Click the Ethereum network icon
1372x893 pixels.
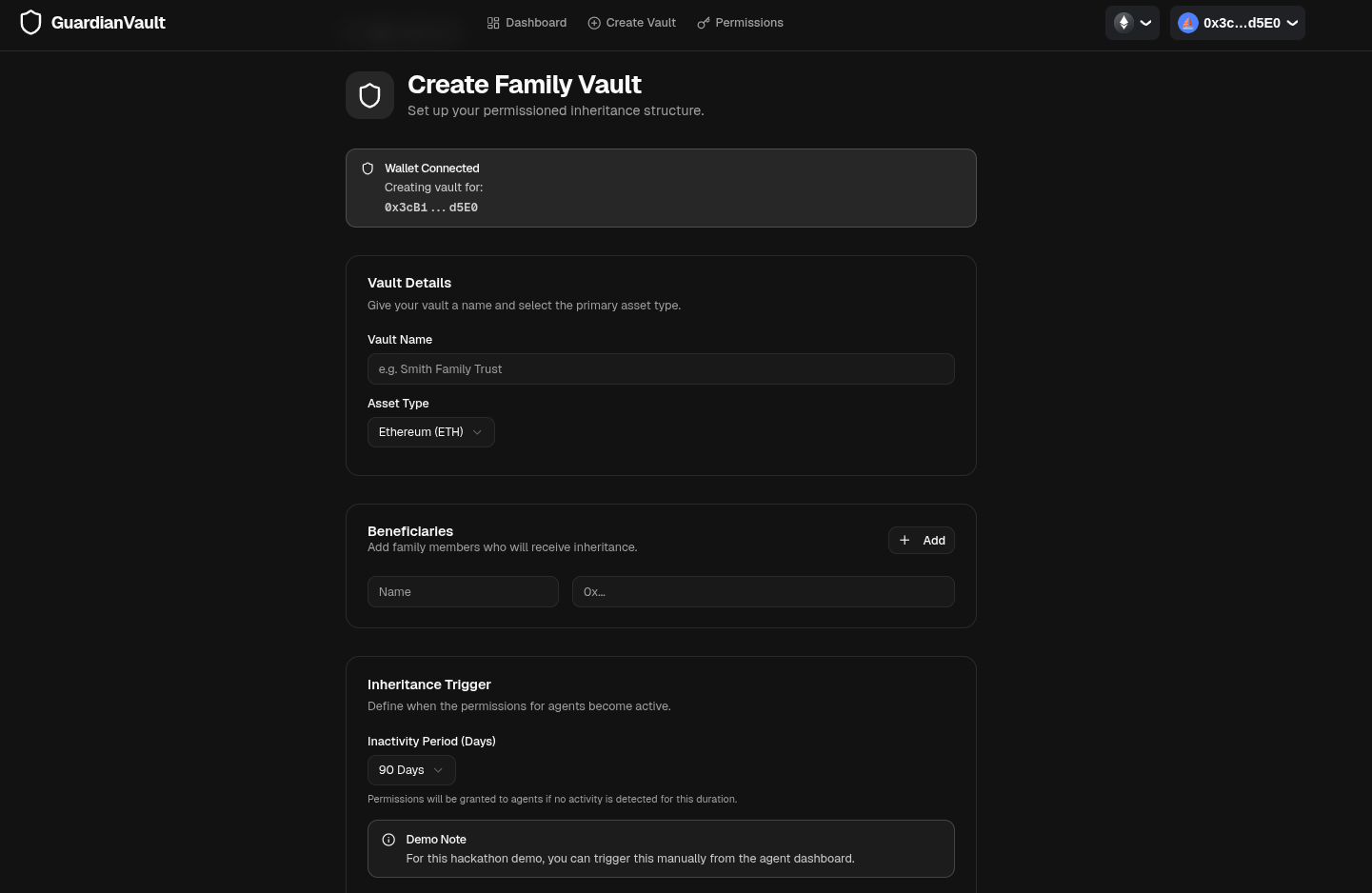[1123, 23]
